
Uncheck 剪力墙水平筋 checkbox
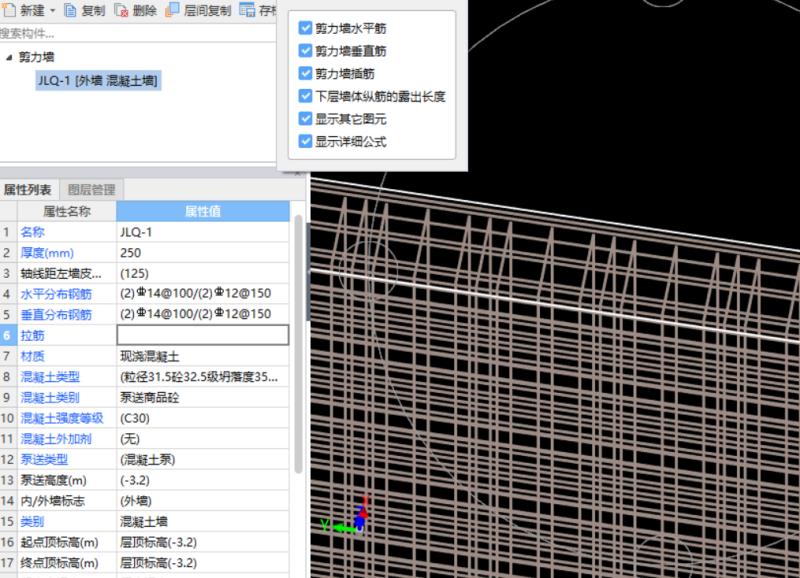pos(305,28)
